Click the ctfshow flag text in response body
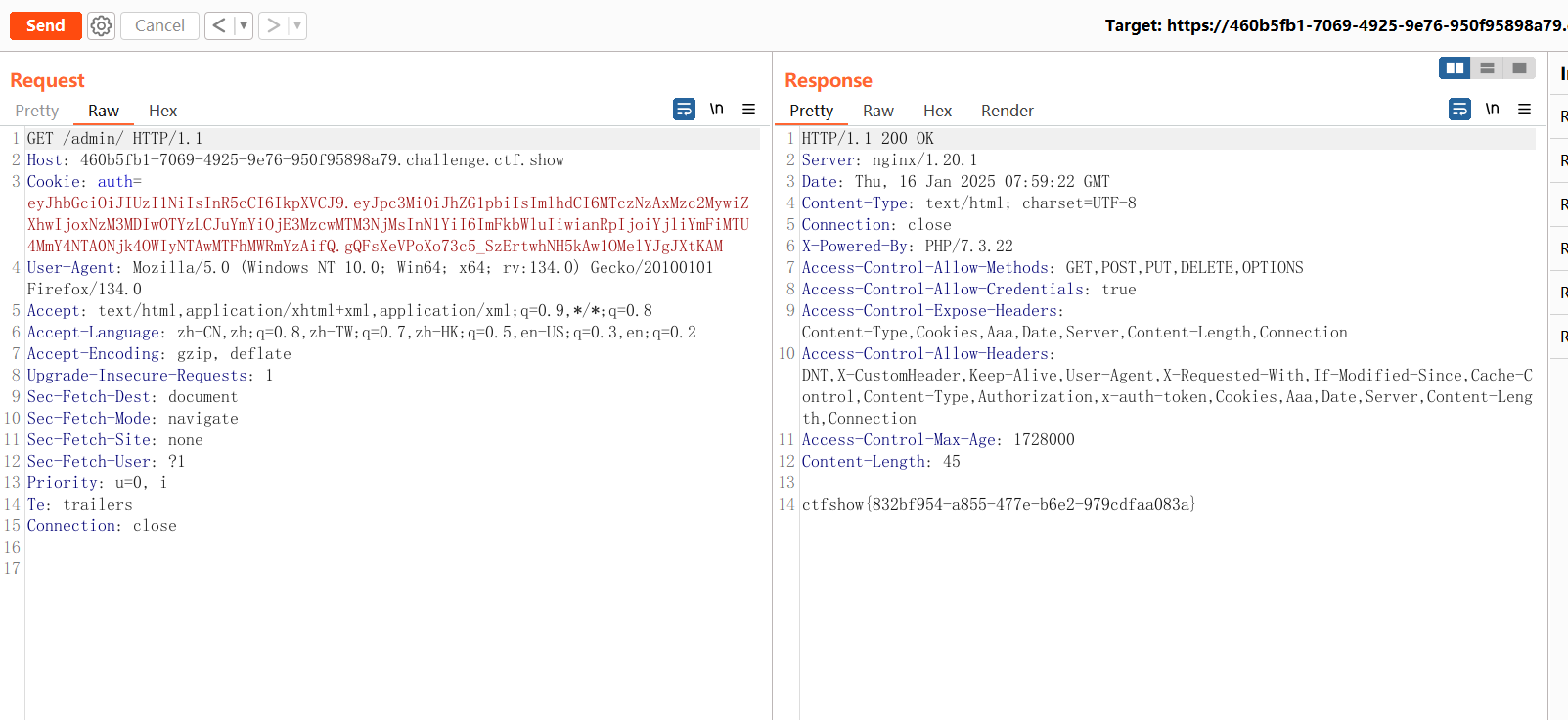 (x=999, y=505)
